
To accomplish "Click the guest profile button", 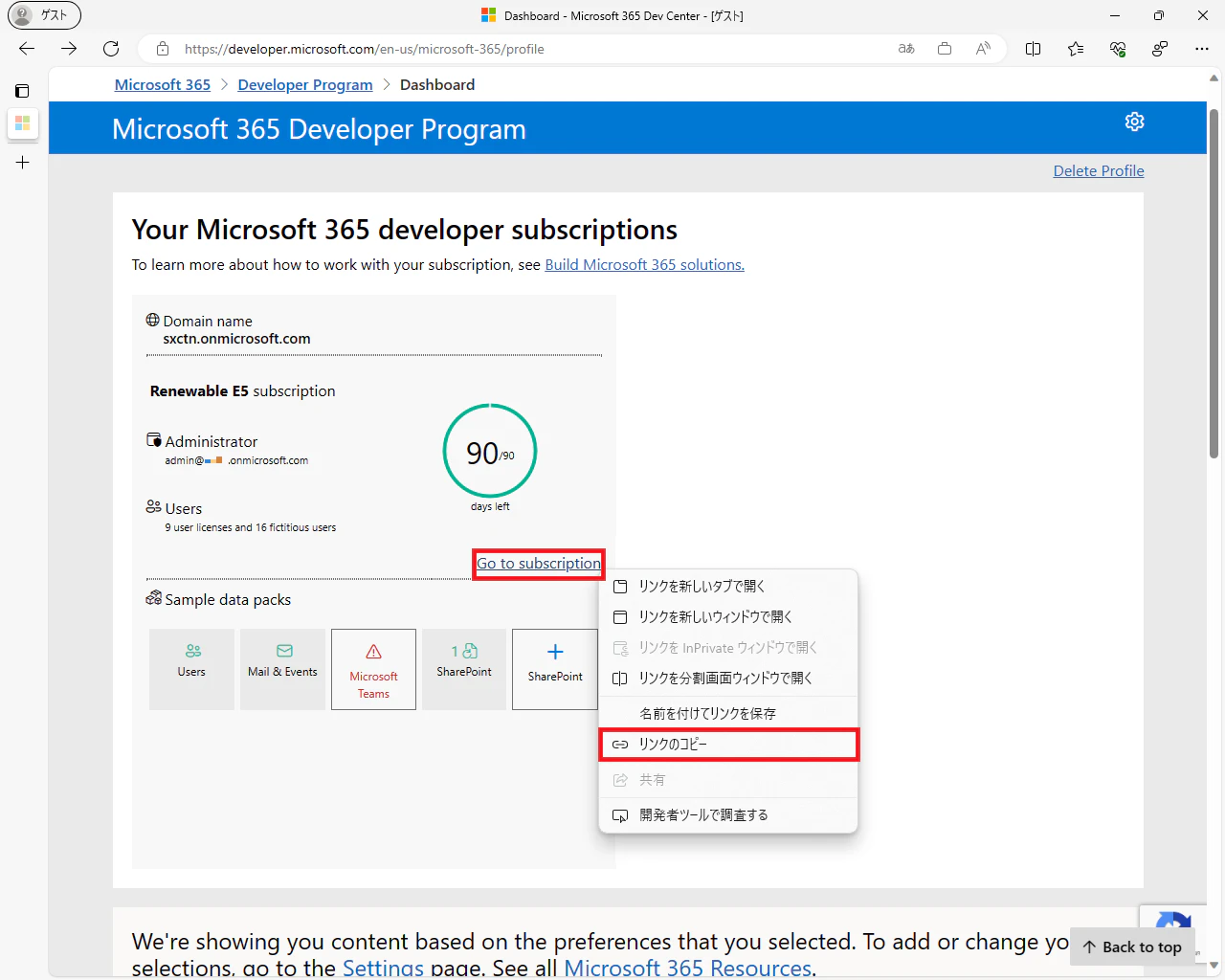I will (x=44, y=15).
